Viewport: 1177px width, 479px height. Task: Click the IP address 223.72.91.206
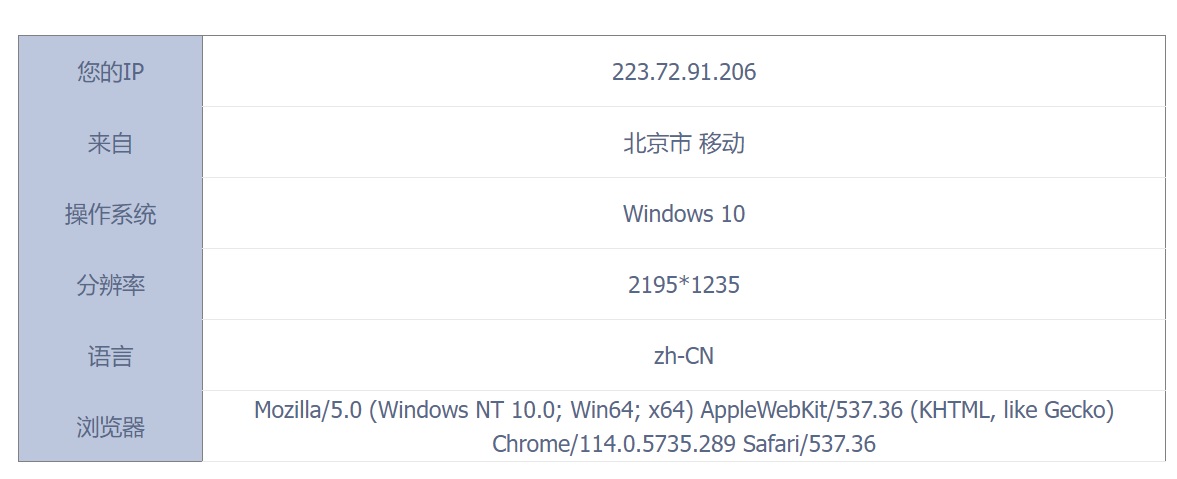tap(684, 72)
